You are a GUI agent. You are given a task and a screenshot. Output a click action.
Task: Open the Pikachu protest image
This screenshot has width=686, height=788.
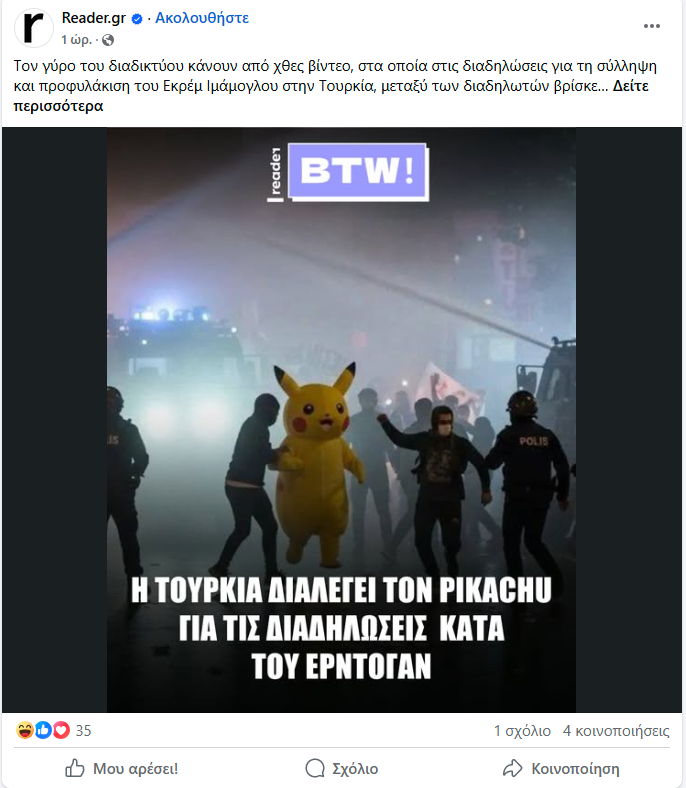click(341, 420)
